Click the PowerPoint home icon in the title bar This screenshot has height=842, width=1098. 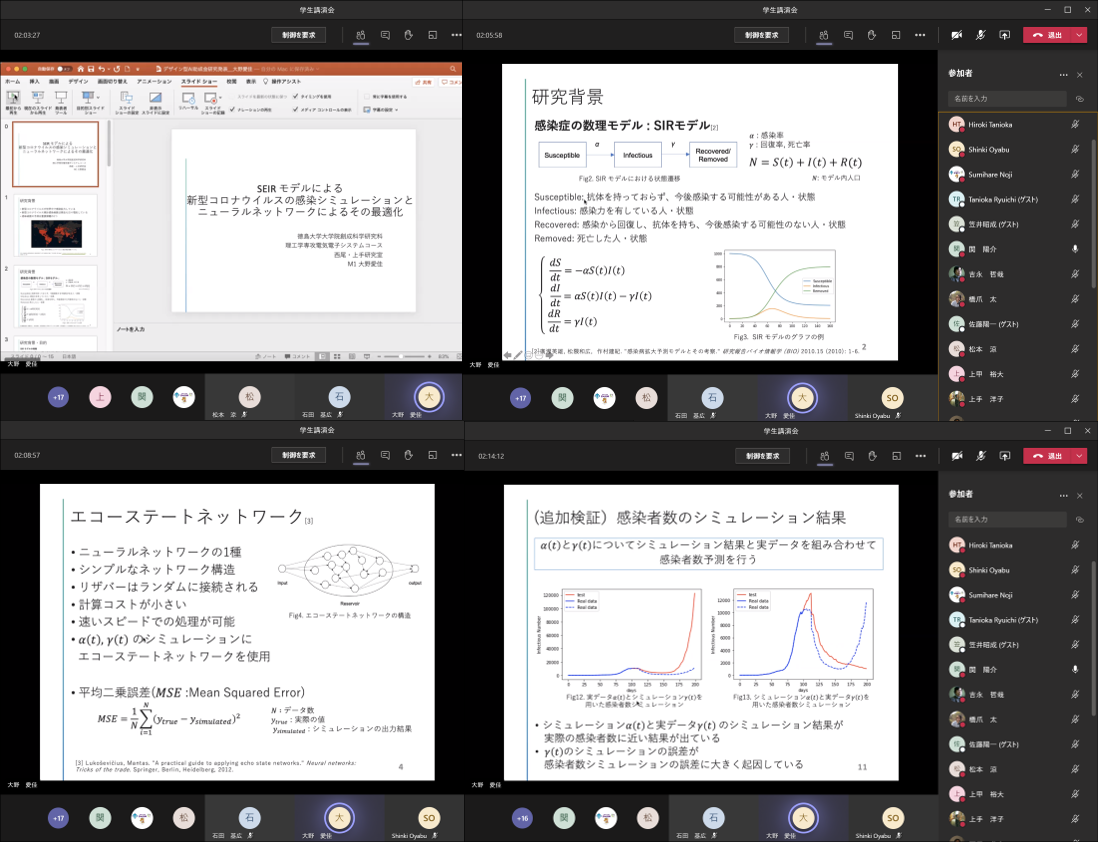(x=81, y=69)
